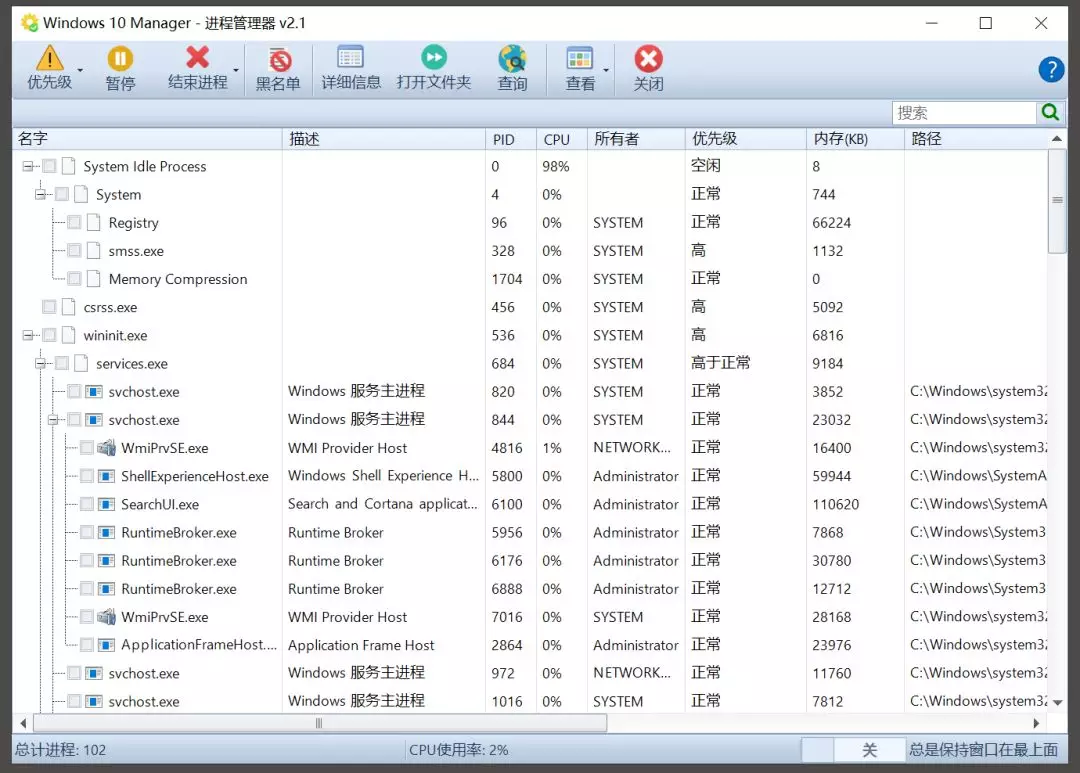The image size is (1080, 773).
Task: Check the SearchUI.exe checkbox
Action: click(87, 504)
